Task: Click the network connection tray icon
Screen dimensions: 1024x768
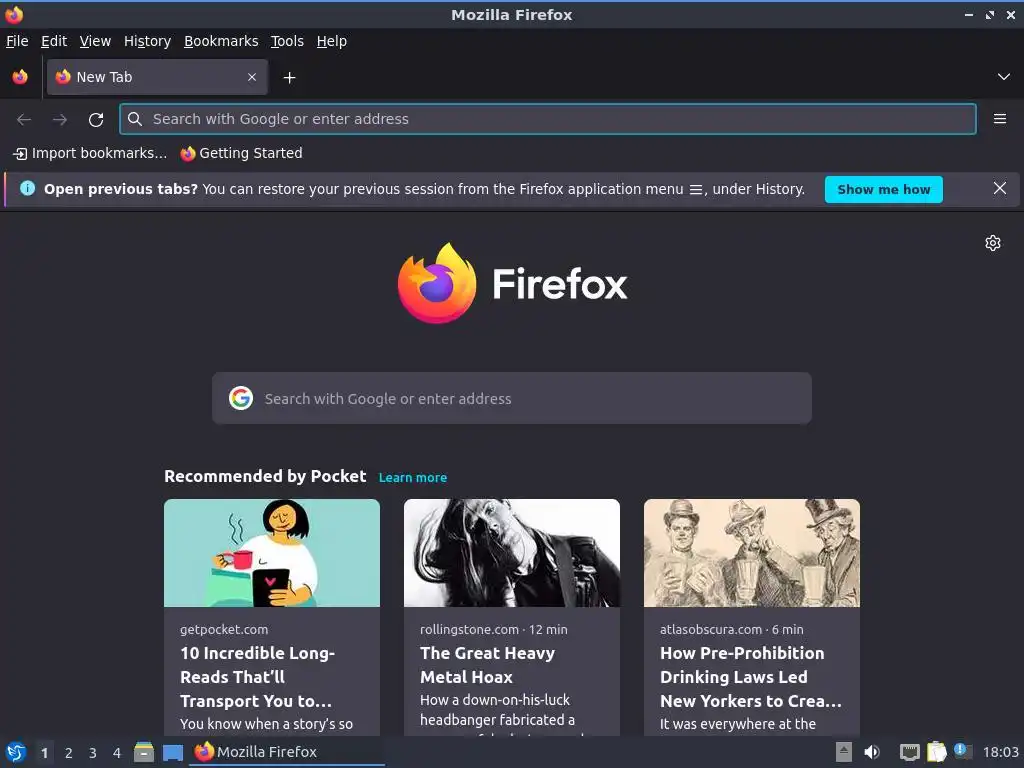Action: point(909,752)
